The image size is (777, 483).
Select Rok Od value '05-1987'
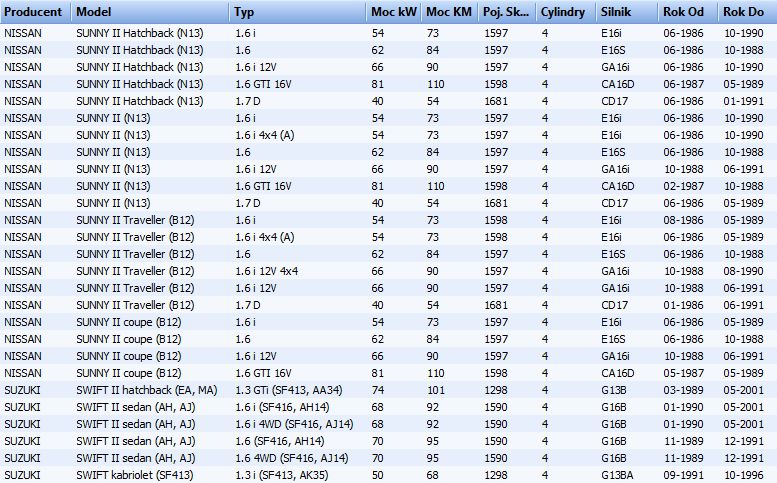683,374
